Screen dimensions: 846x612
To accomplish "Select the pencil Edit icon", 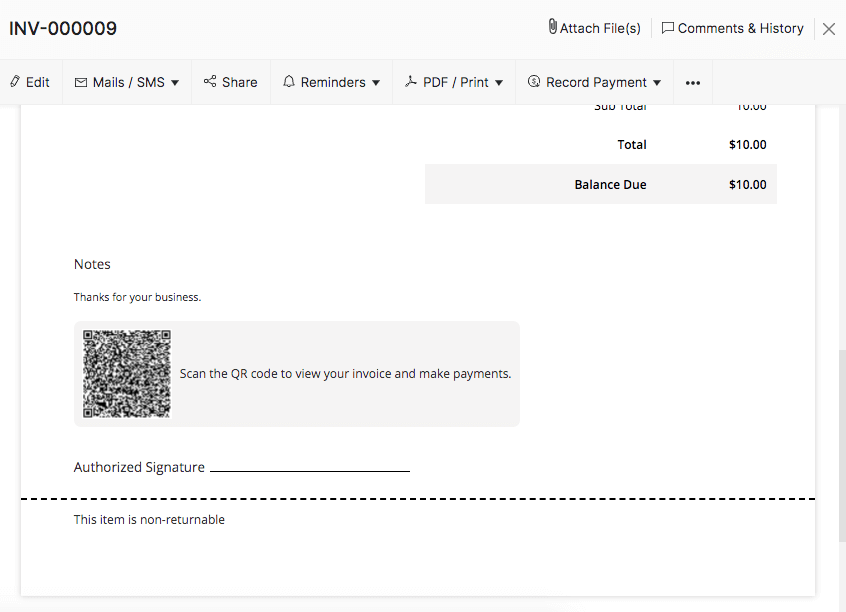I will pos(13,82).
